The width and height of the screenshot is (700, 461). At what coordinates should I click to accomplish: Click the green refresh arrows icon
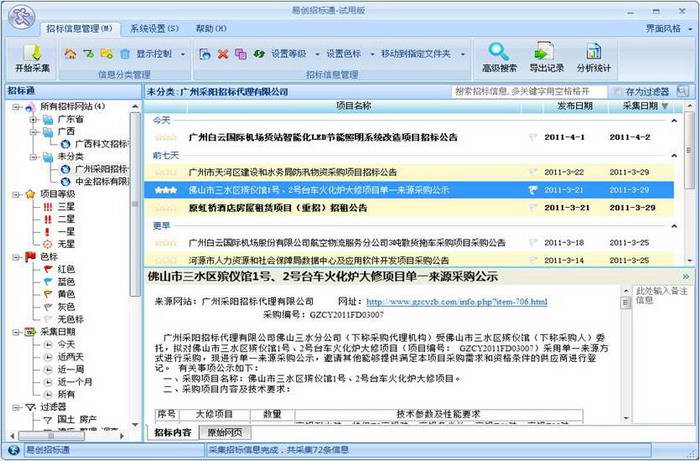(259, 54)
